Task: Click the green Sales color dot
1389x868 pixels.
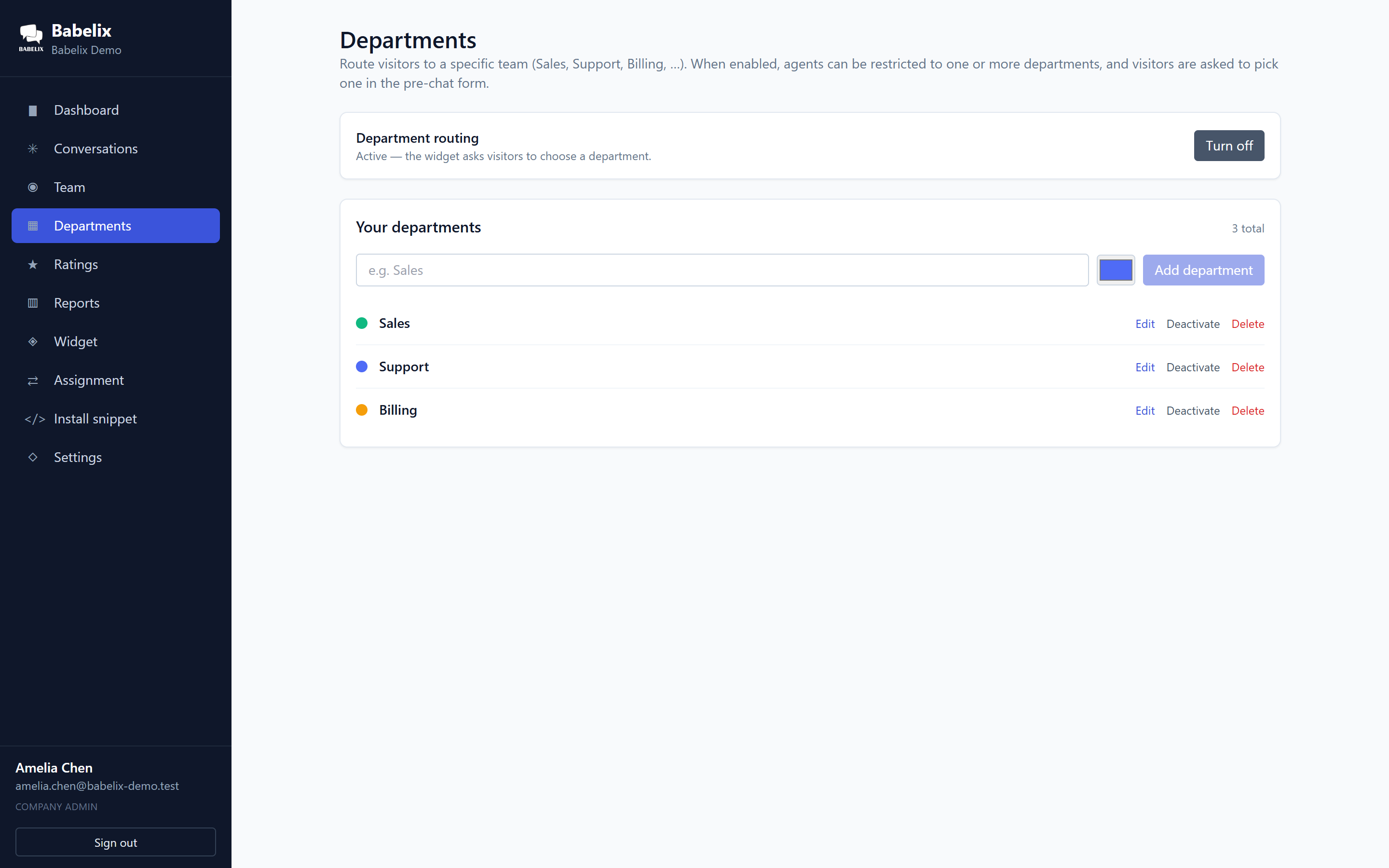Action: [362, 323]
